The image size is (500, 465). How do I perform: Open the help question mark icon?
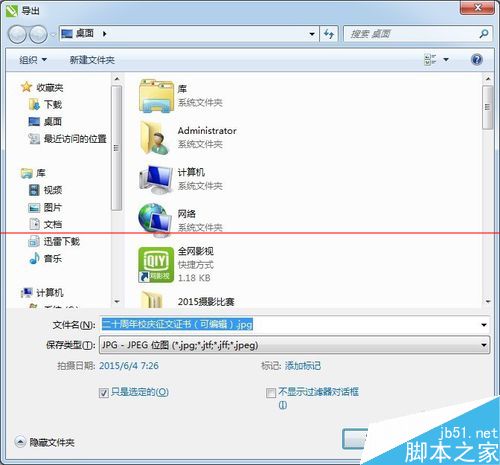(x=477, y=60)
